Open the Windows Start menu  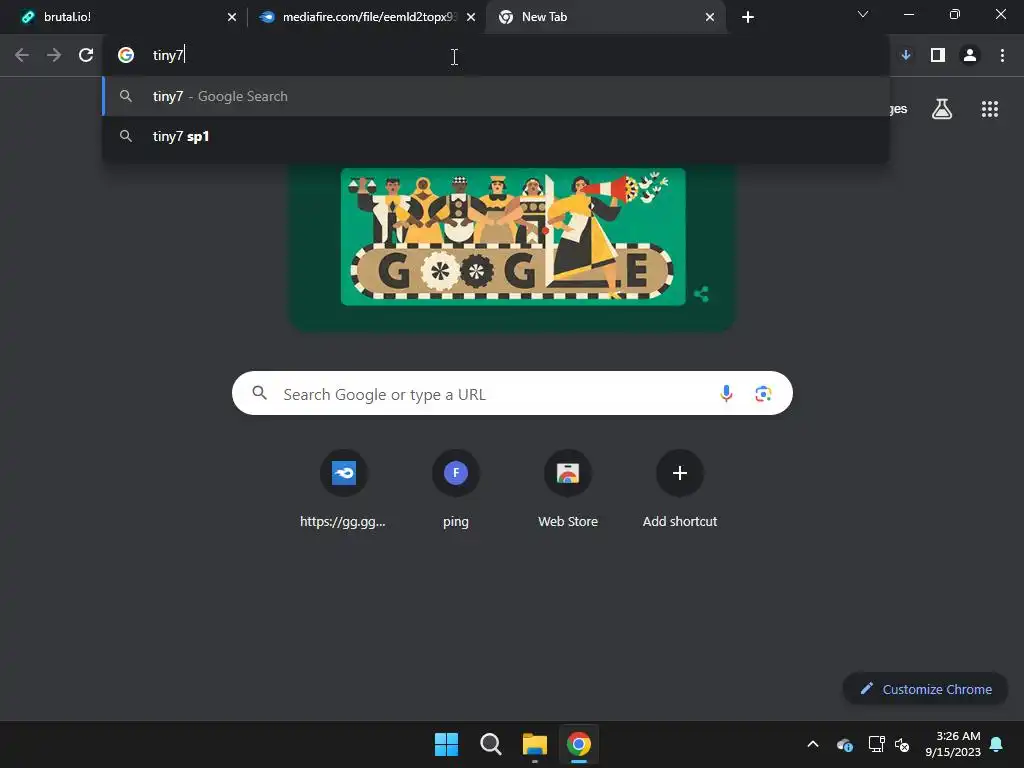pos(447,744)
